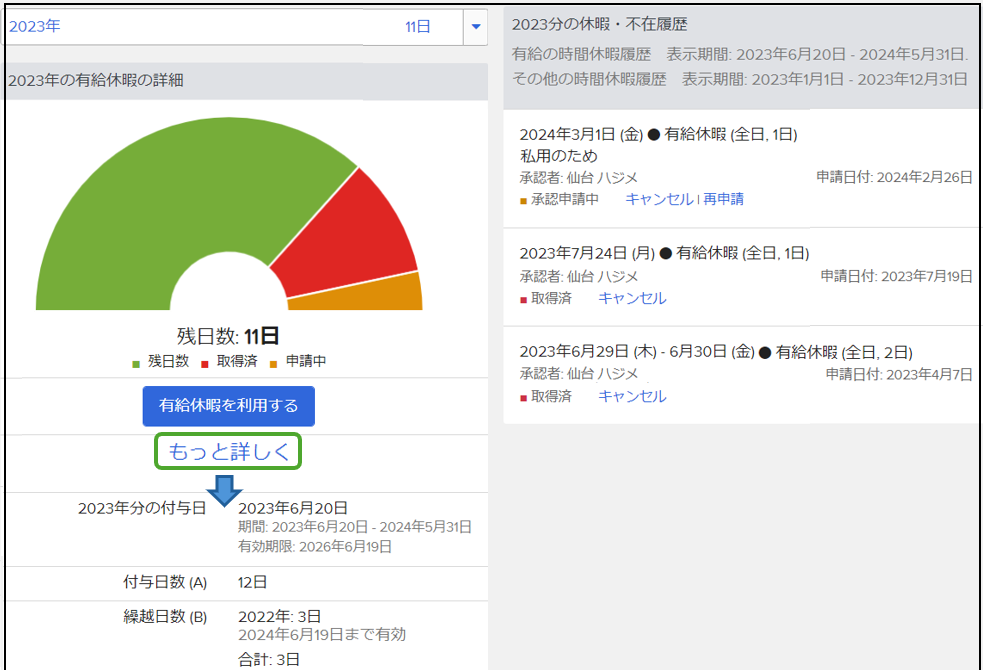Cancel the 6月29日 - 6月30日 leave

pyautogui.click(x=632, y=396)
